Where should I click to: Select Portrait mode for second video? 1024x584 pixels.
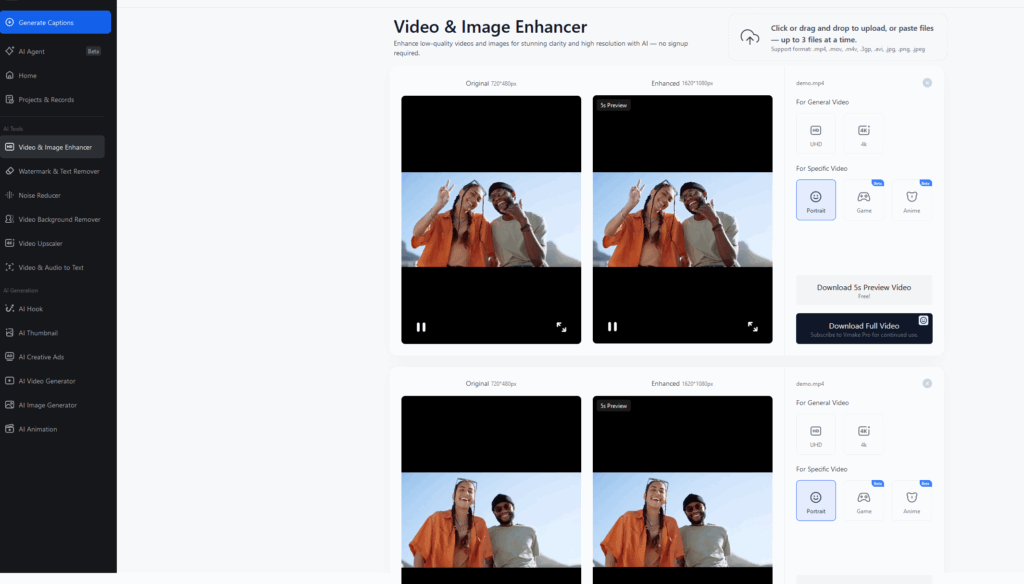point(816,500)
